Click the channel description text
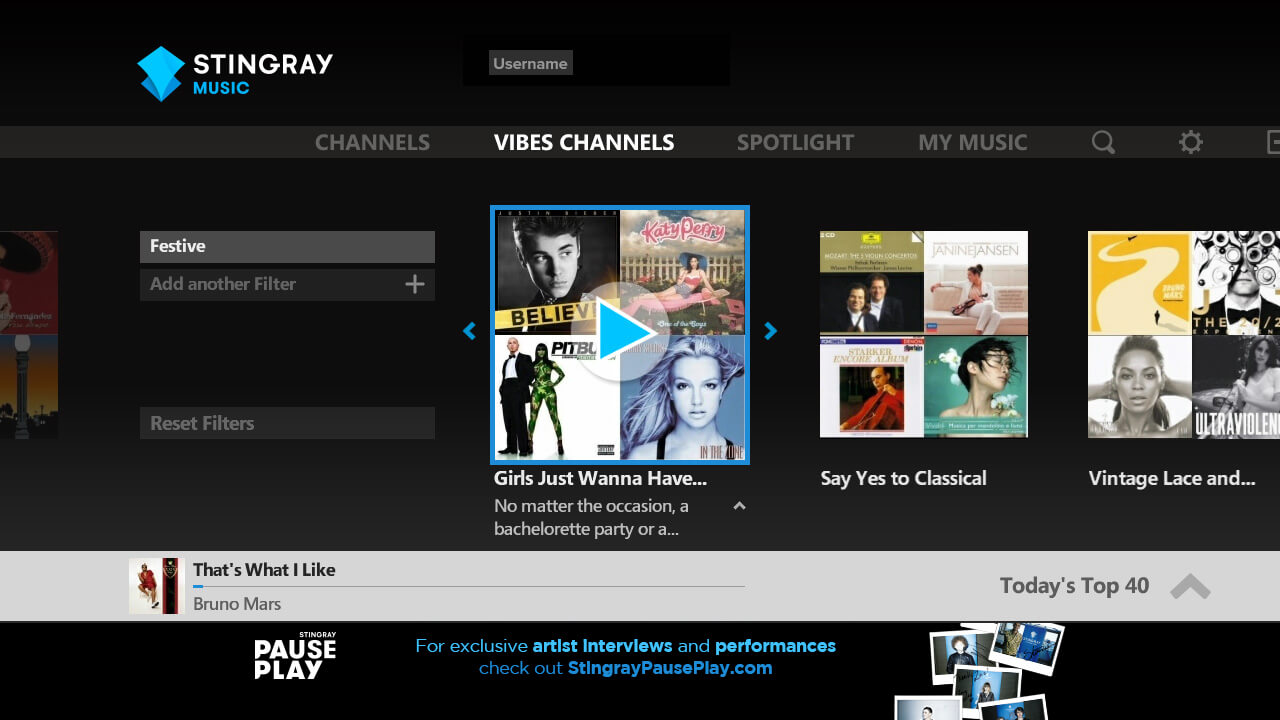The width and height of the screenshot is (1280, 720). 591,517
